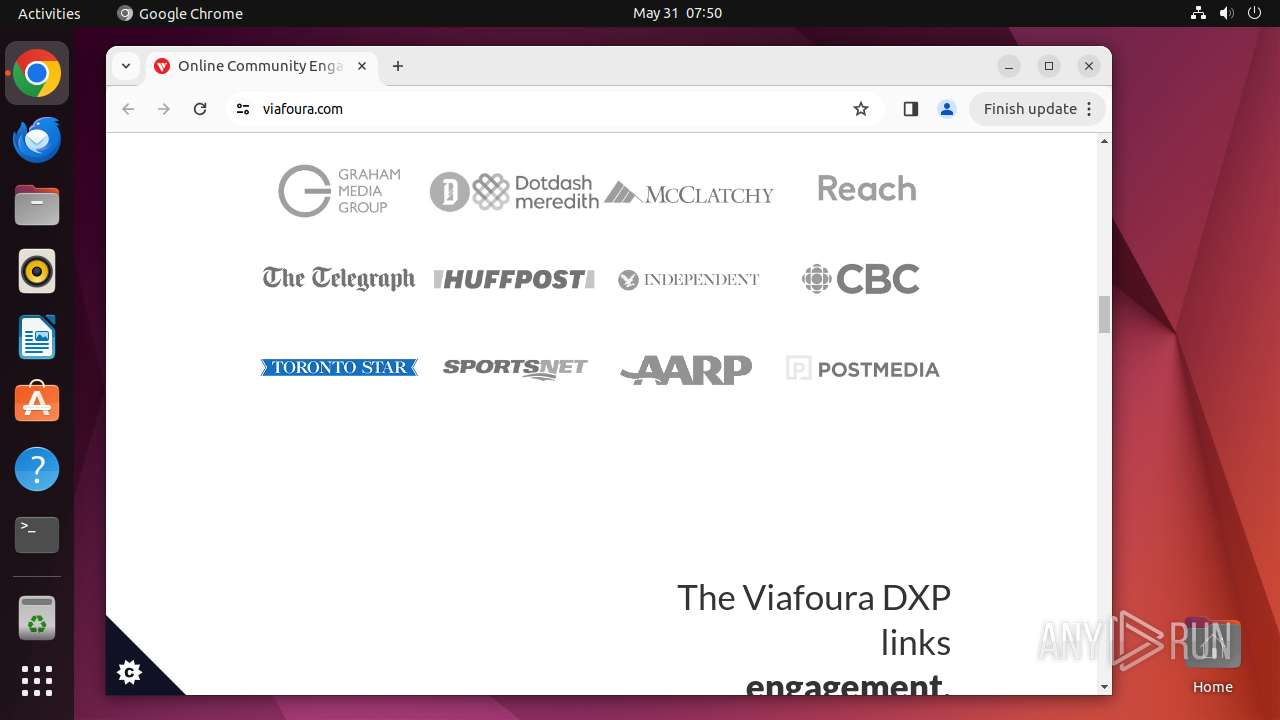Viewport: 1280px width, 720px height.
Task: Close the Online Community tab
Action: (362, 66)
